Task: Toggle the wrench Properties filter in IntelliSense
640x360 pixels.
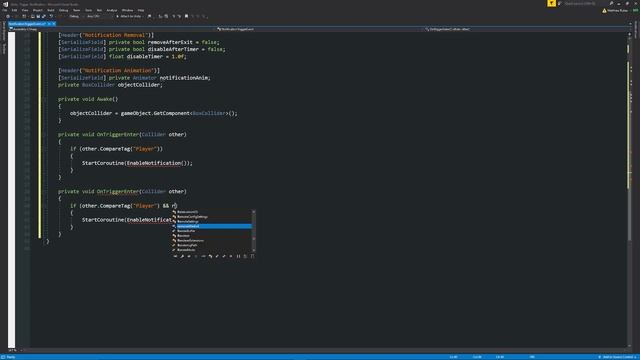Action: point(182,256)
